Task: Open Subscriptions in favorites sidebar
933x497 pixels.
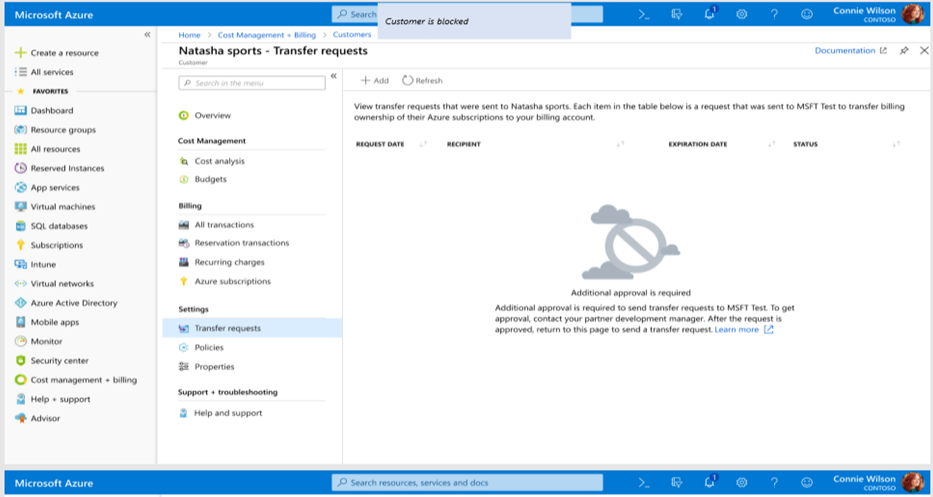Action: (49, 245)
